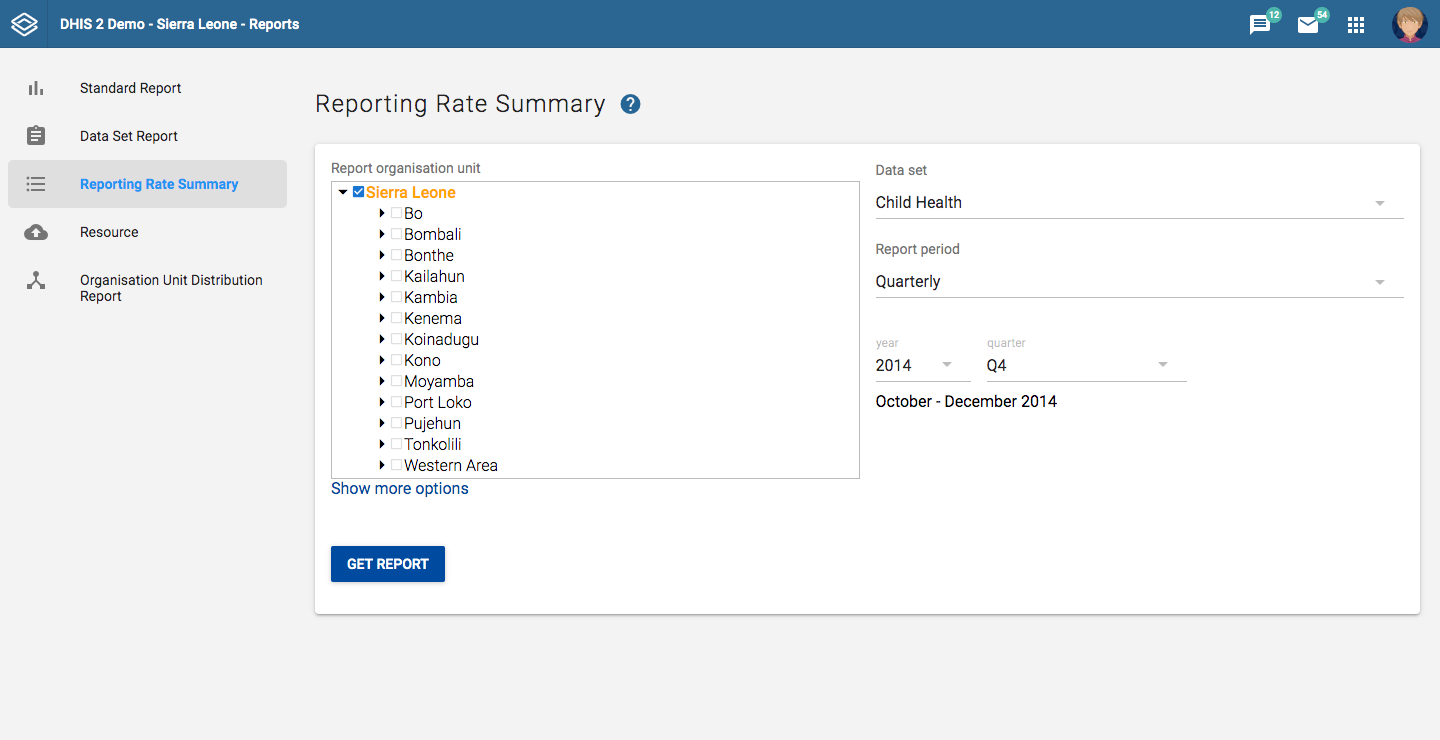Click the help question mark icon

point(630,104)
